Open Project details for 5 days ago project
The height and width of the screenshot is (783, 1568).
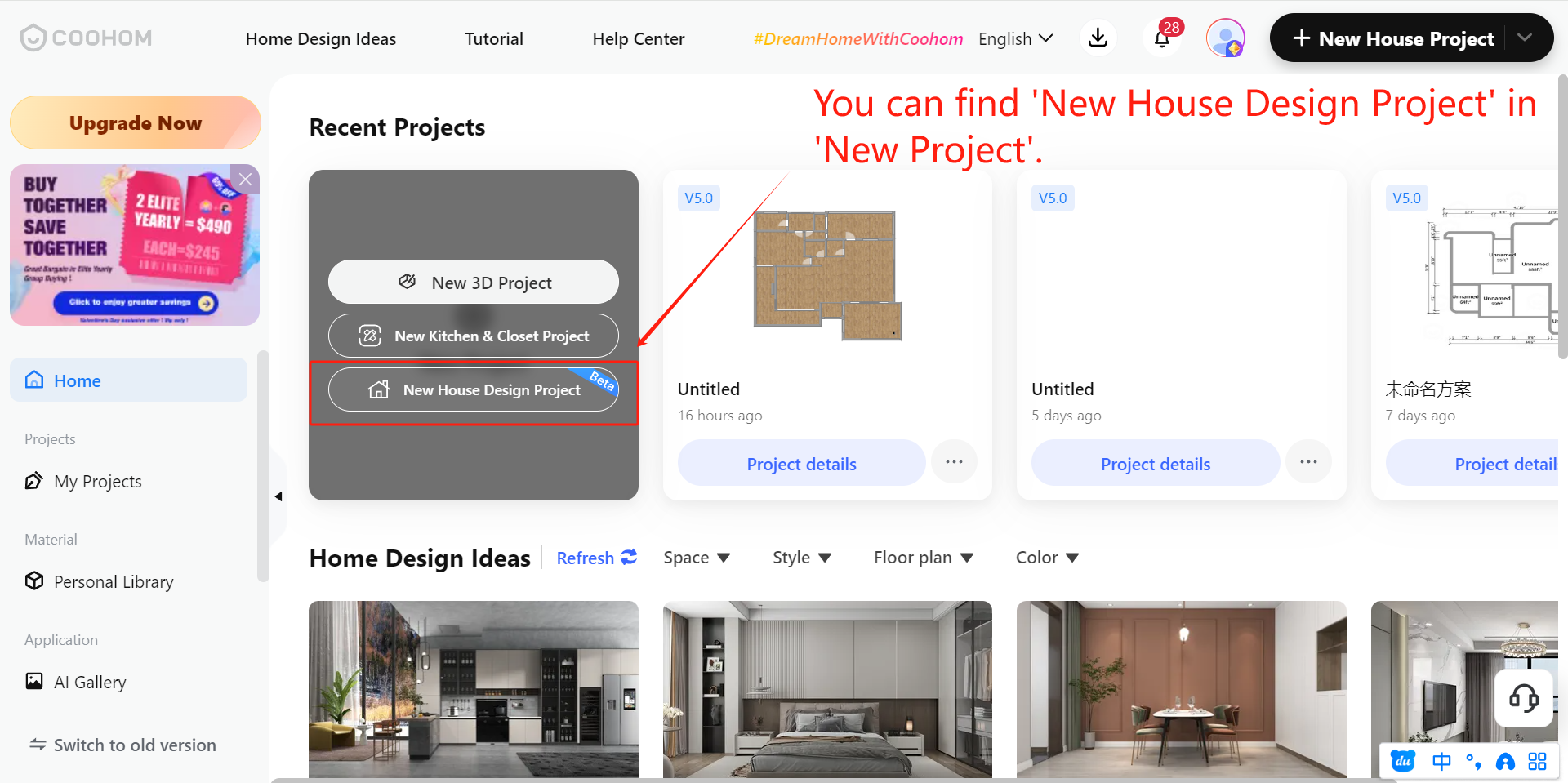point(1156,463)
